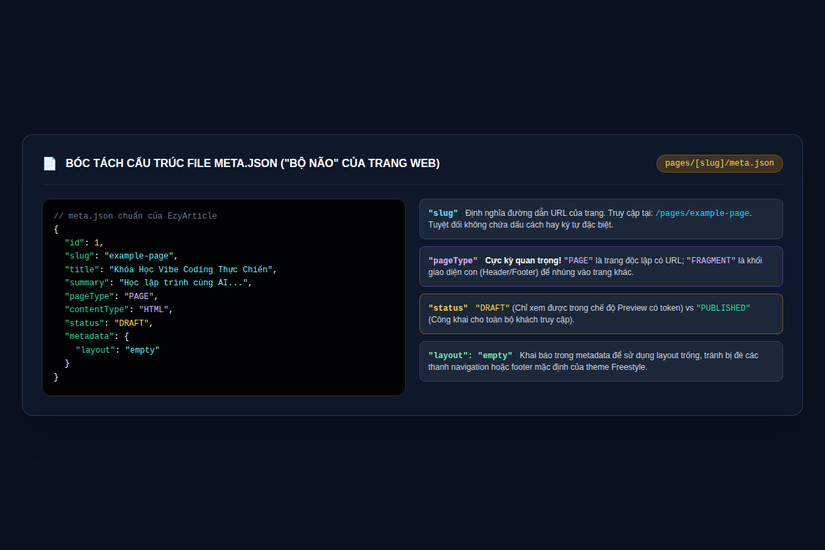Screen dimensions: 825x550
Task: Click the code line "contentType": "HTML"
Action: tap(118, 309)
